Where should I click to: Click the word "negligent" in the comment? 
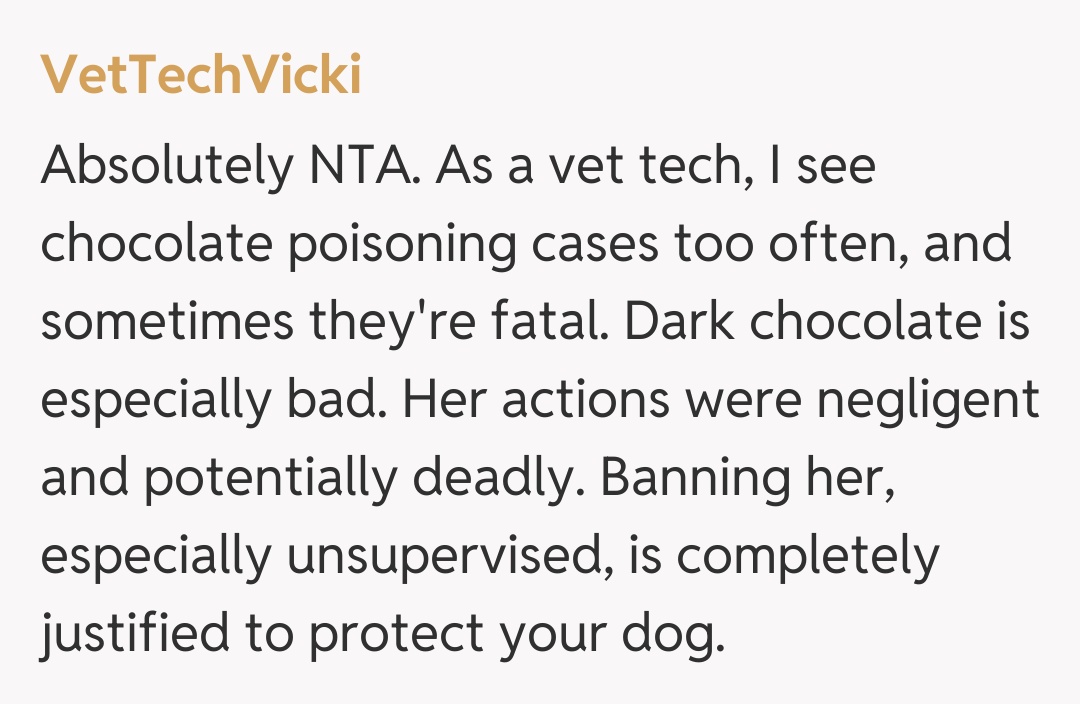928,401
